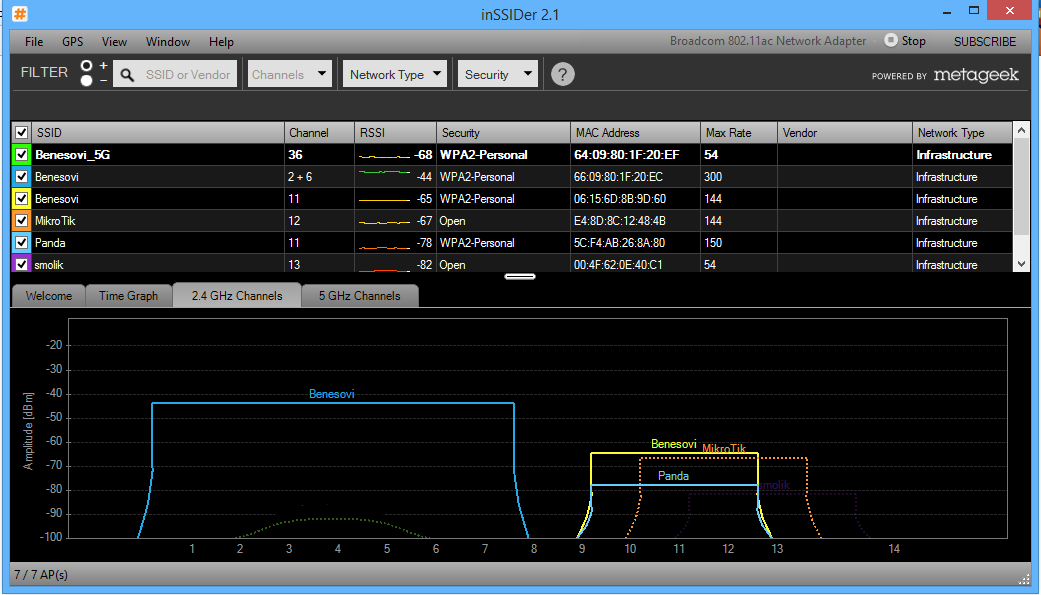Toggle the MikroTik network checkbox
The image size is (1041, 595).
21,221
